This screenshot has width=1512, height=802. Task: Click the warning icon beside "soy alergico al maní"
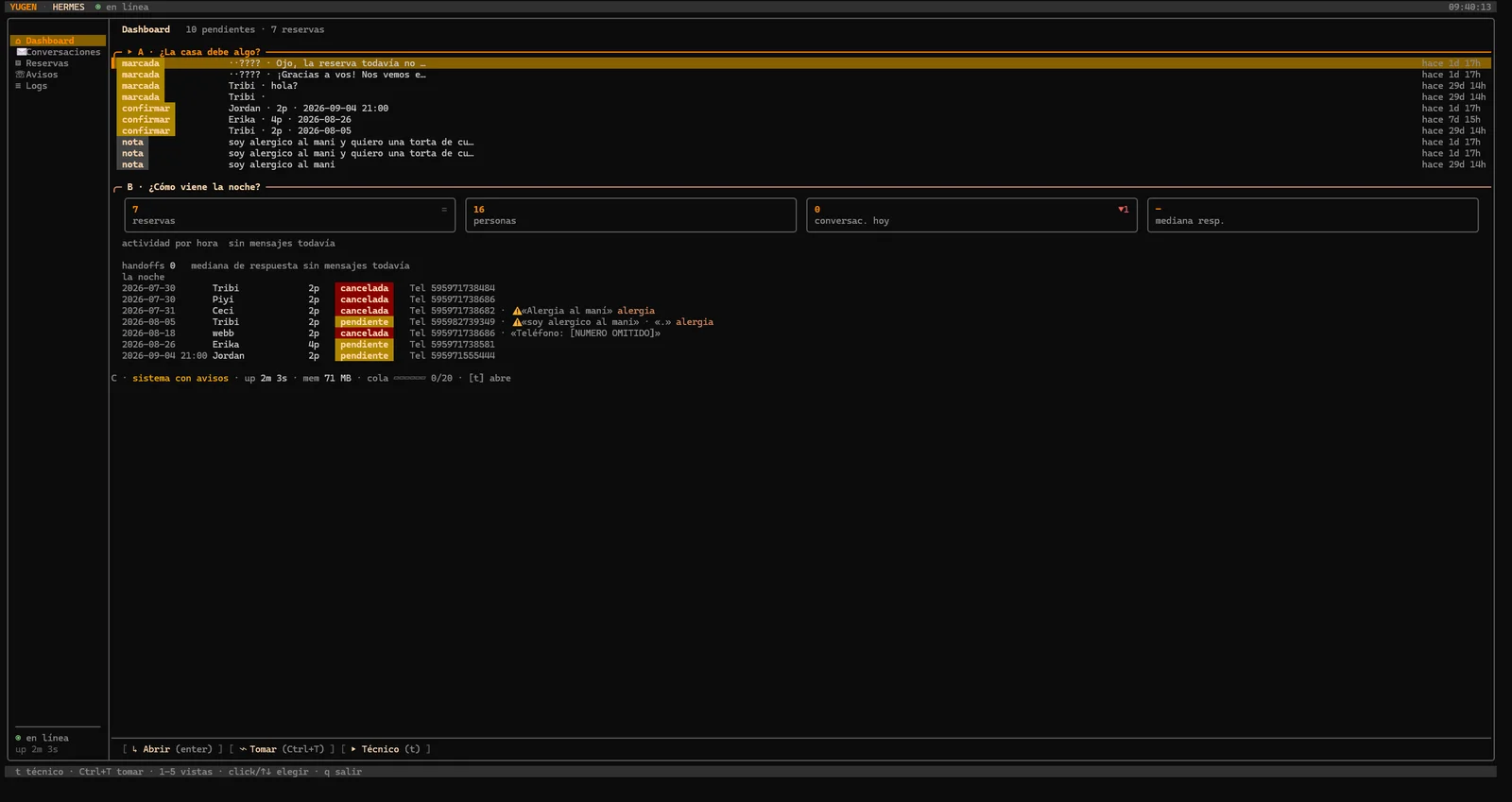[517, 322]
